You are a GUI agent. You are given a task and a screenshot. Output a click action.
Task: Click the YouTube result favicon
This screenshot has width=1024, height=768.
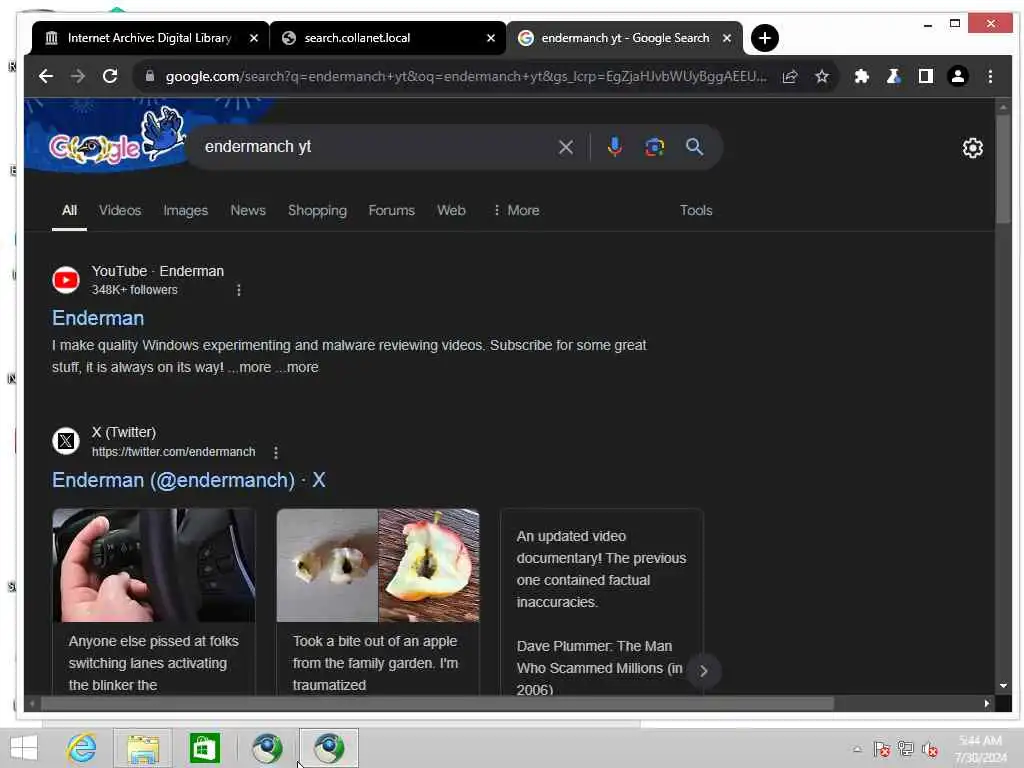pos(66,280)
